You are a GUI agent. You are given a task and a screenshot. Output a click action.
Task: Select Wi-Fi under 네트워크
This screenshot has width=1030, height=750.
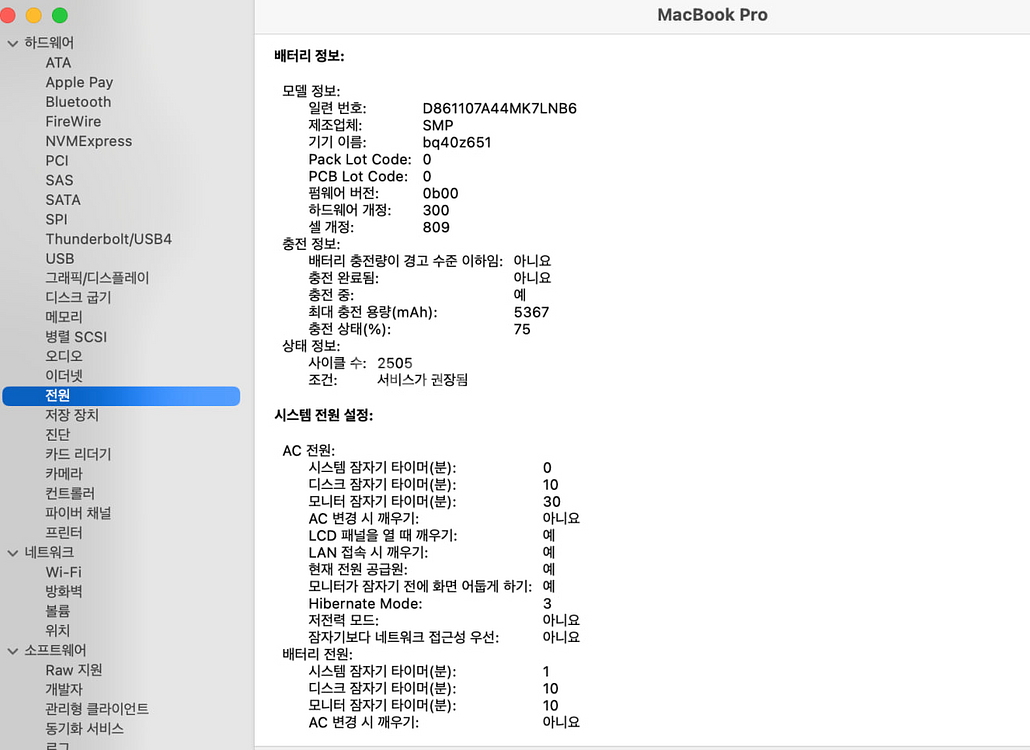click(64, 572)
